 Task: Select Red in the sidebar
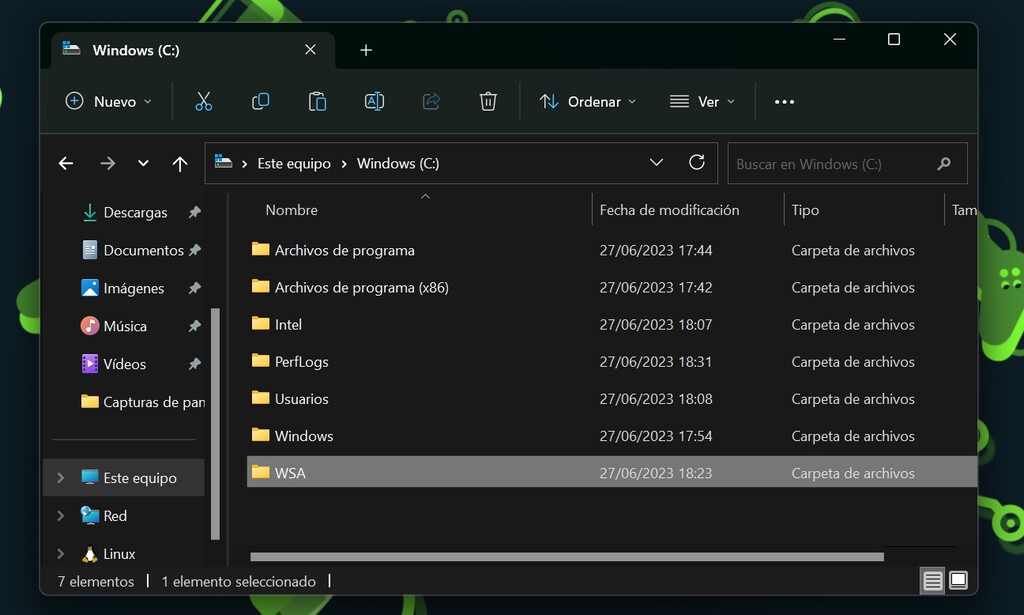click(114, 516)
